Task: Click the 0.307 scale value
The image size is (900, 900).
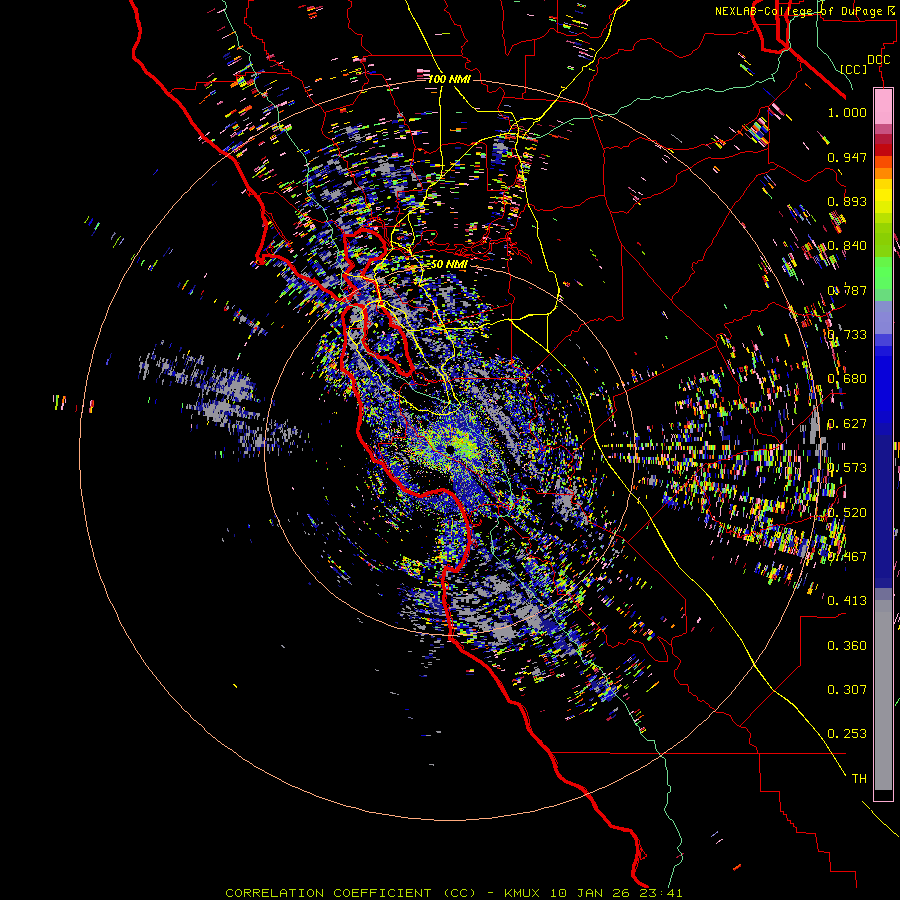Action: tap(847, 690)
